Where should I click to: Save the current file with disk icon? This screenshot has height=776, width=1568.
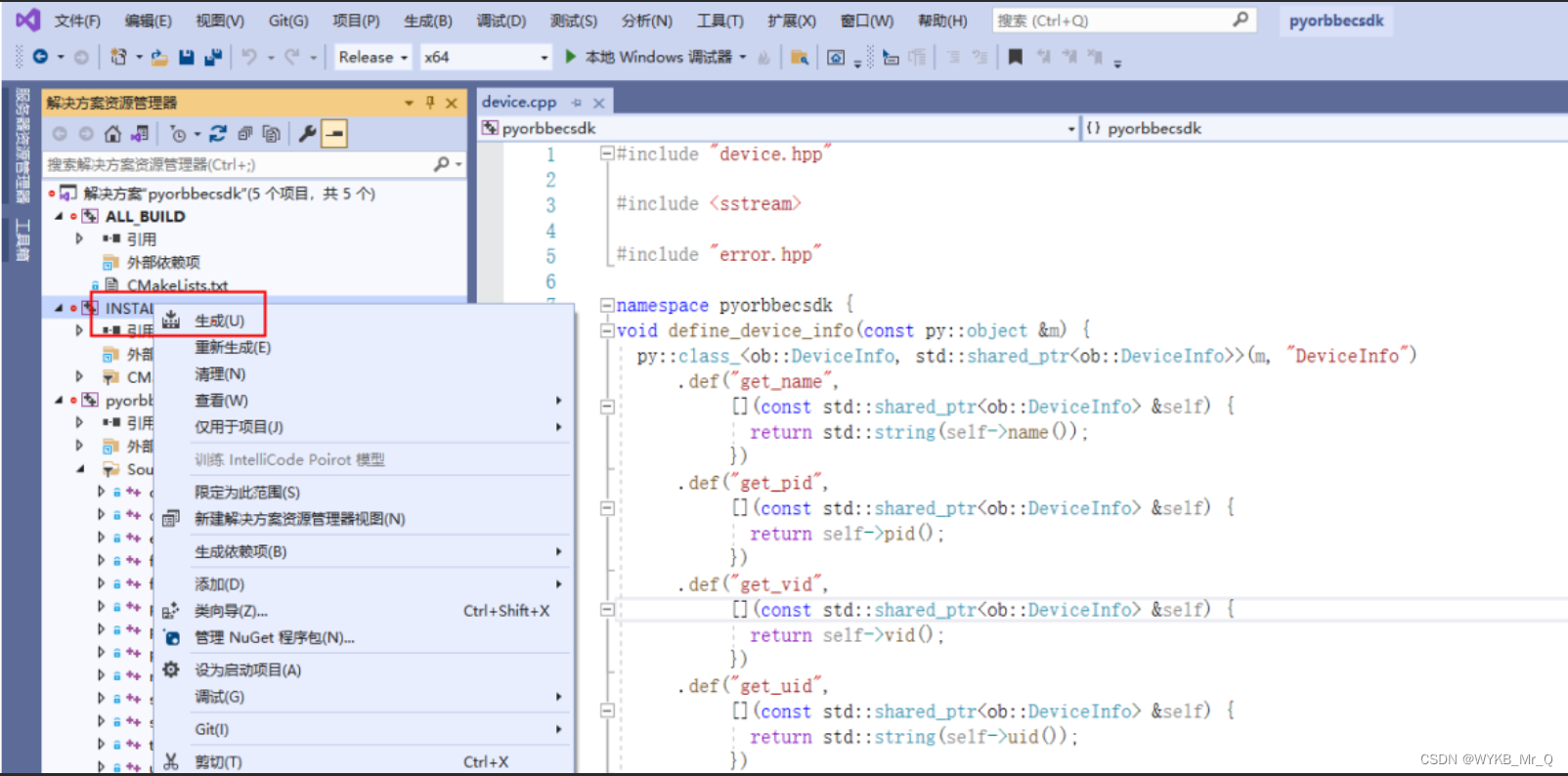pos(187,58)
